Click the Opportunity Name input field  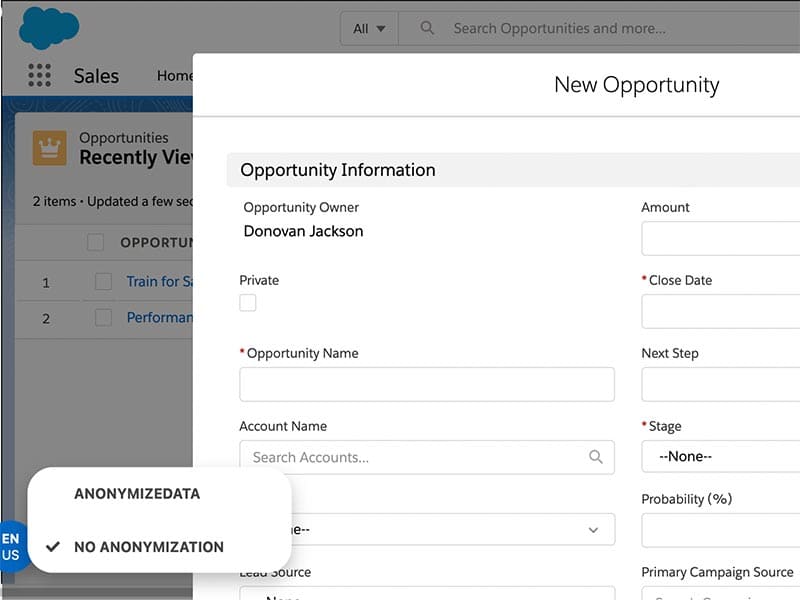(x=427, y=384)
